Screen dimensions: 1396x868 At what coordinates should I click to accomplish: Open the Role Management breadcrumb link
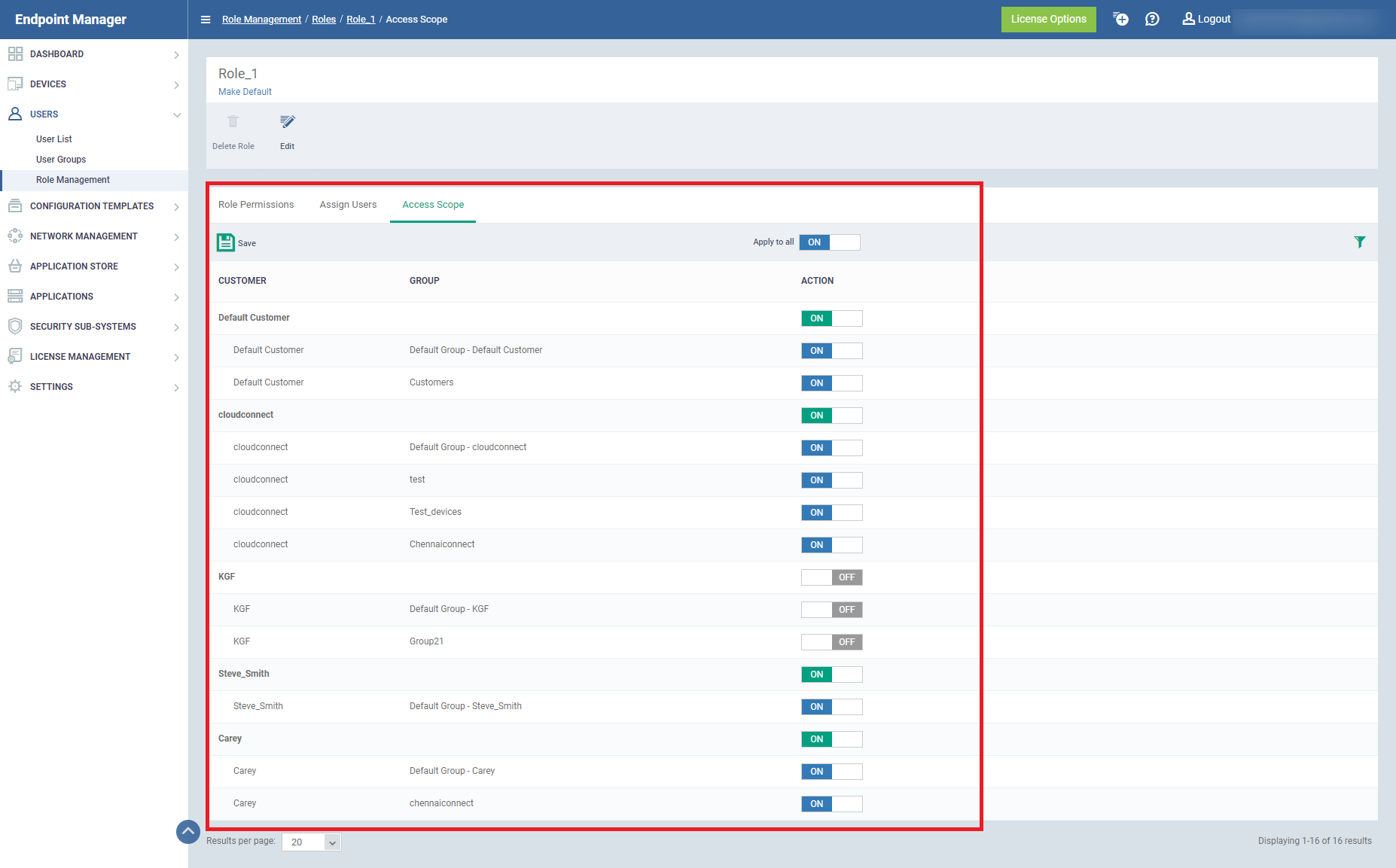pos(261,20)
